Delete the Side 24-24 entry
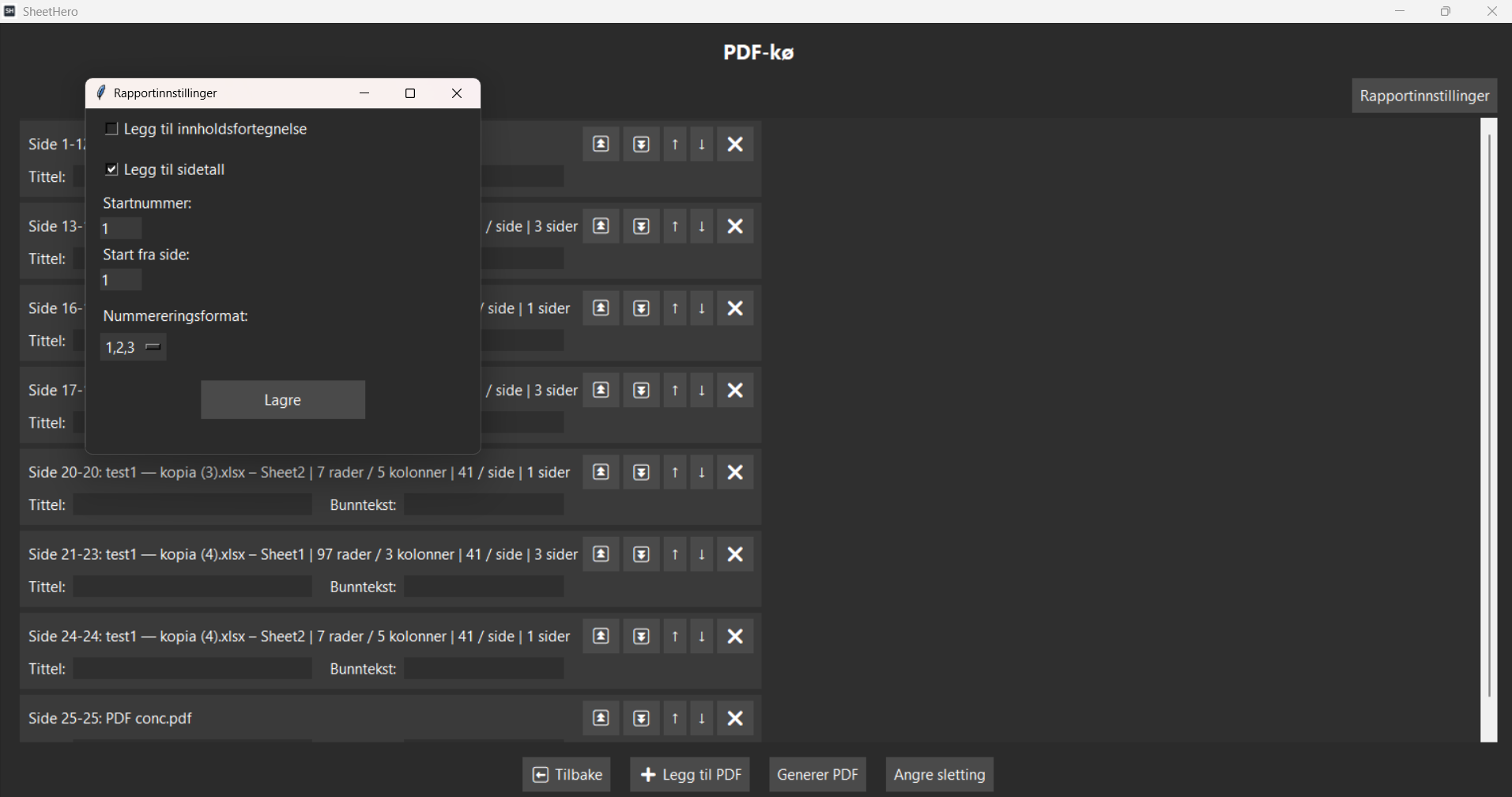 tap(735, 636)
